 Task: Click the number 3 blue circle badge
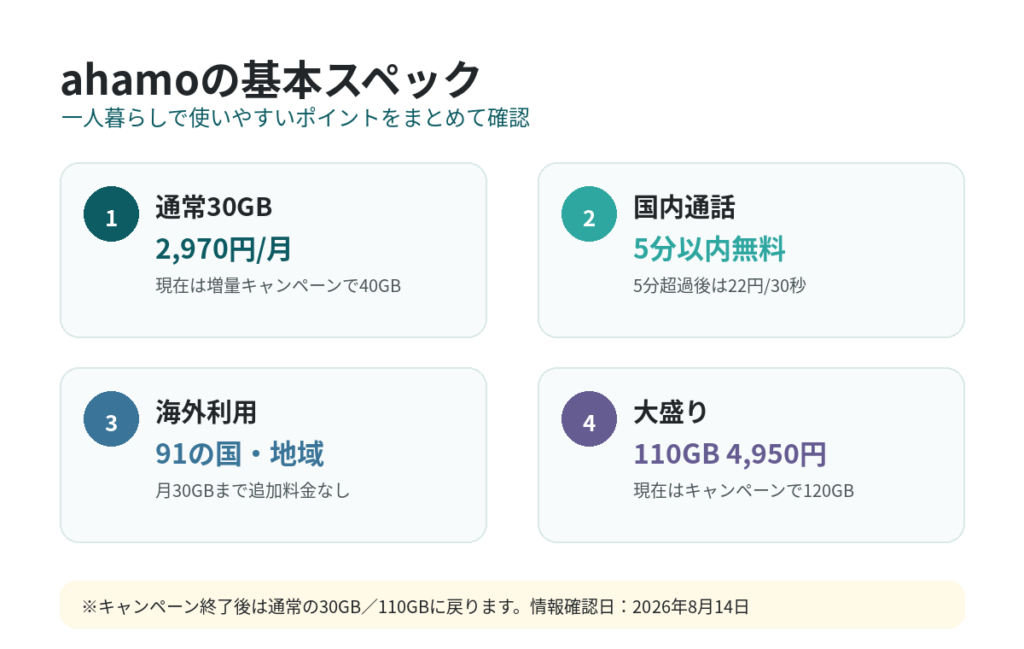(111, 419)
